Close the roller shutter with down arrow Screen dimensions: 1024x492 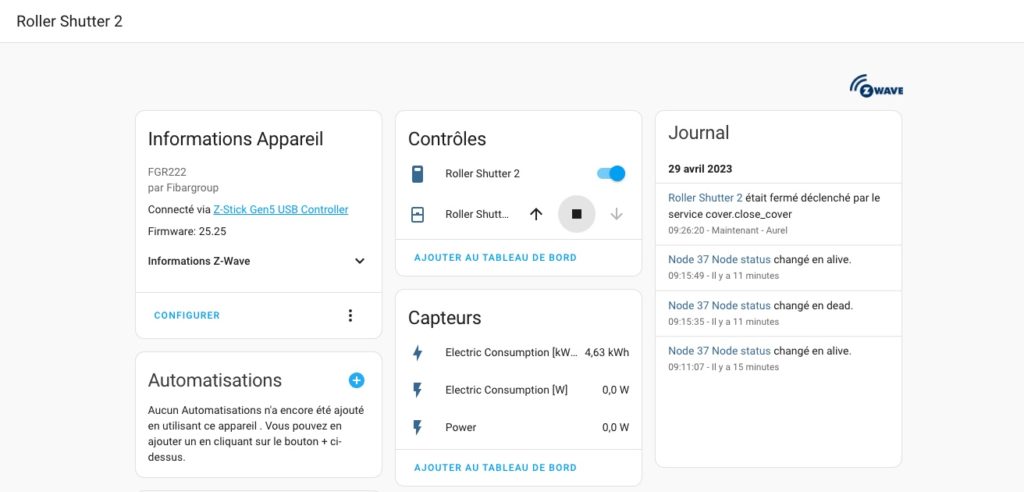click(x=616, y=214)
